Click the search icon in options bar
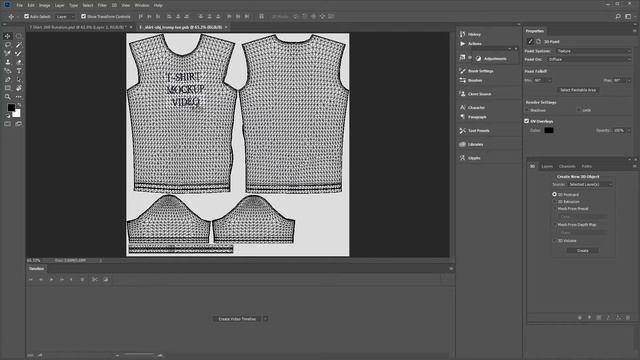 618,16
